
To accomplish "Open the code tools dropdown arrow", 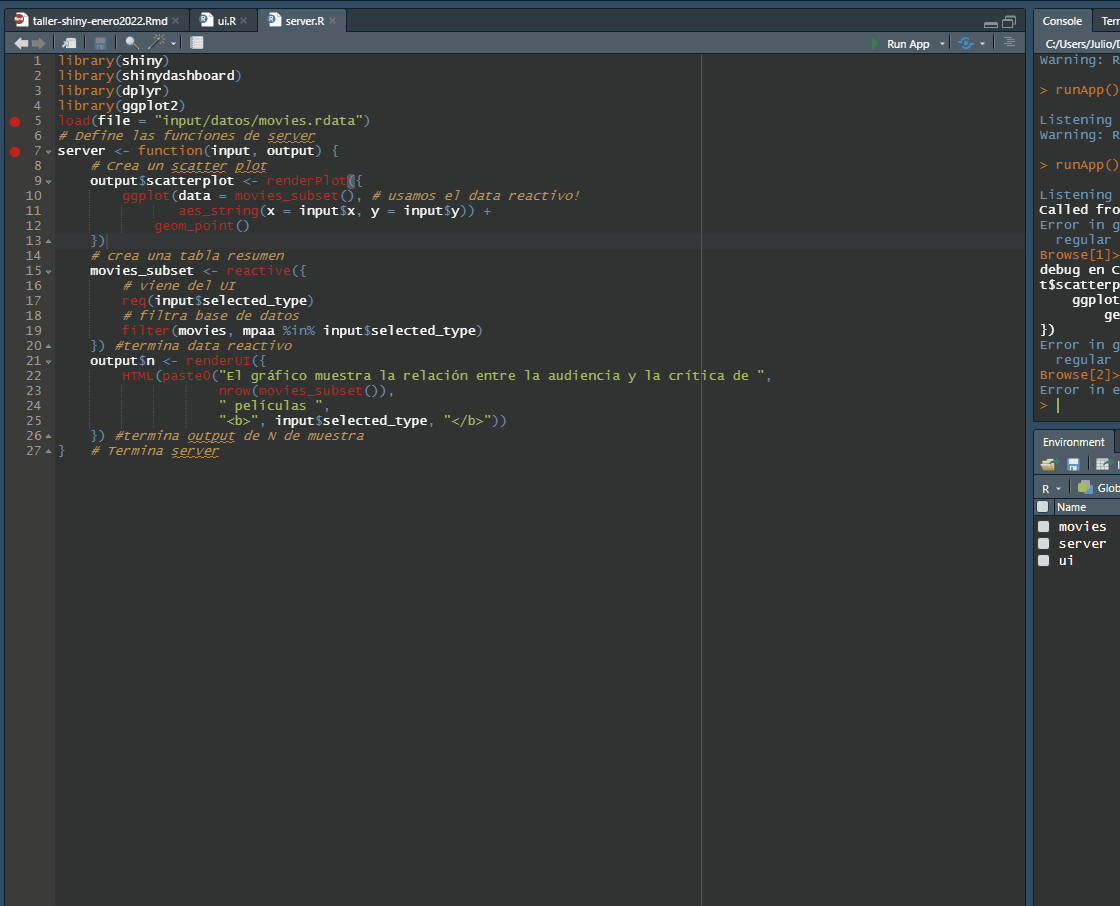I will [x=173, y=44].
